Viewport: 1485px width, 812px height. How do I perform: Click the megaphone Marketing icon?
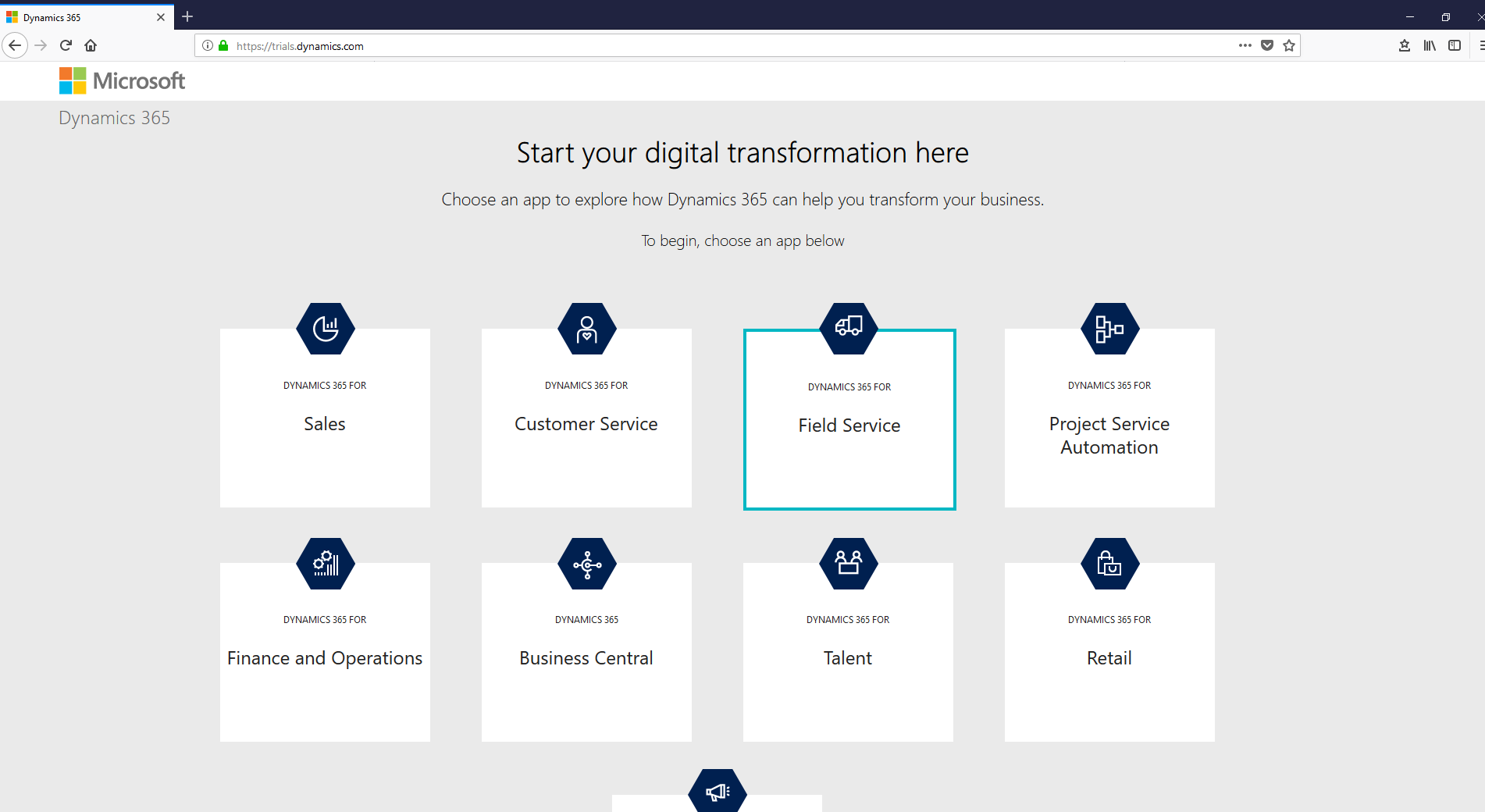click(x=718, y=792)
